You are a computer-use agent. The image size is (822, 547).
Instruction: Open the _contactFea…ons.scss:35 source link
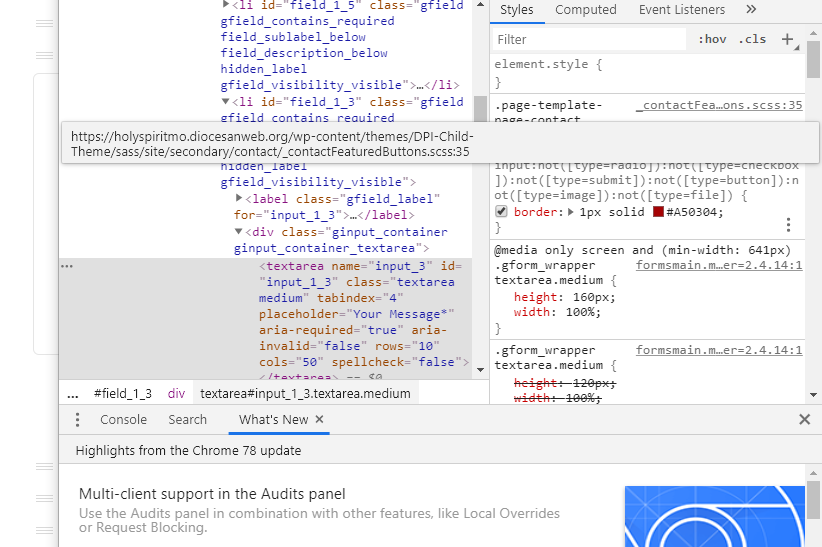[718, 105]
